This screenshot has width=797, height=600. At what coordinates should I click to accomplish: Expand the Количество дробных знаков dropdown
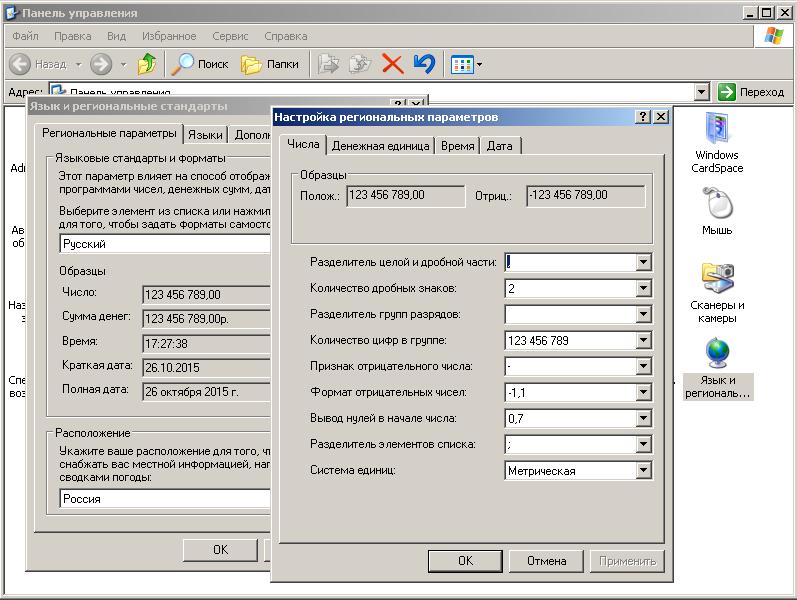(643, 289)
